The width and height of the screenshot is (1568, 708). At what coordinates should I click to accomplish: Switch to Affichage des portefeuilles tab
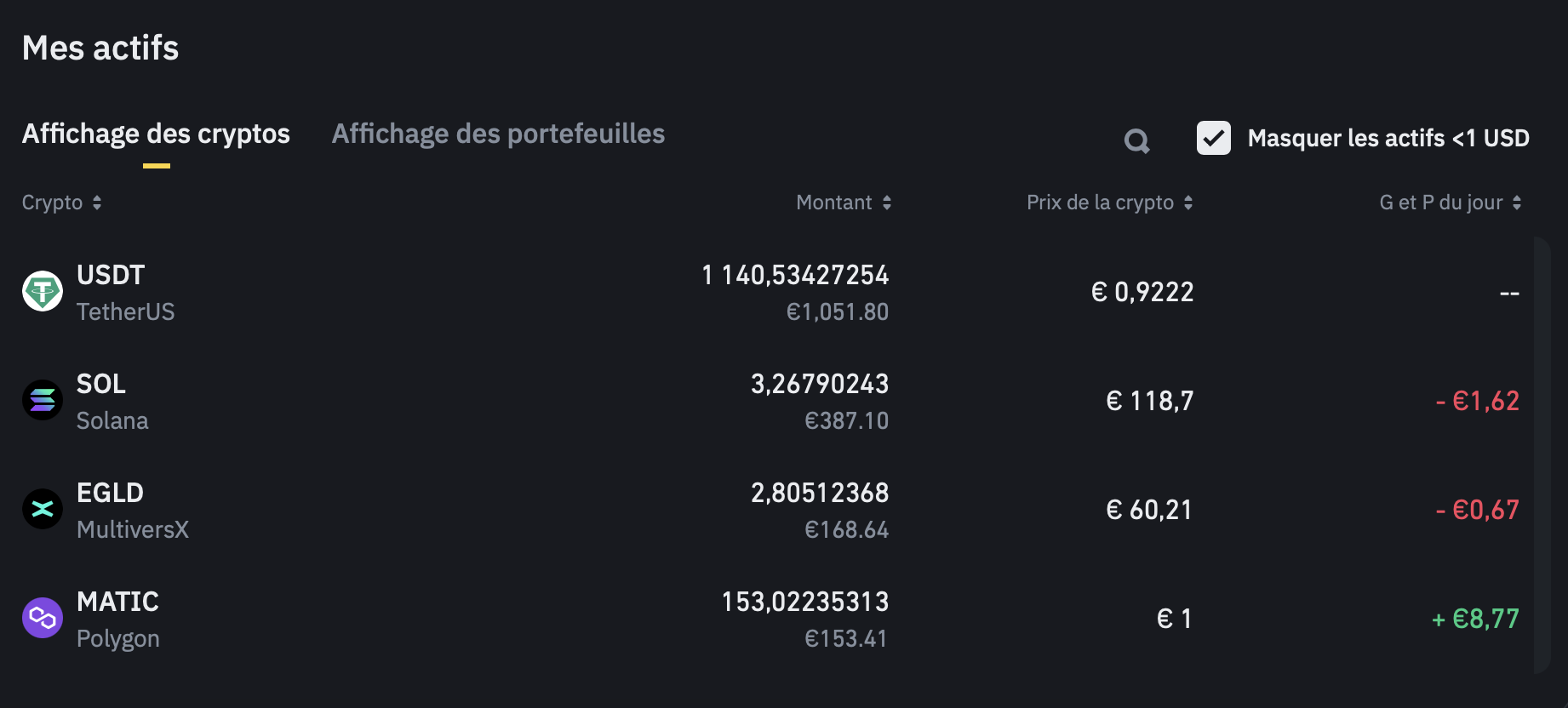(x=498, y=134)
